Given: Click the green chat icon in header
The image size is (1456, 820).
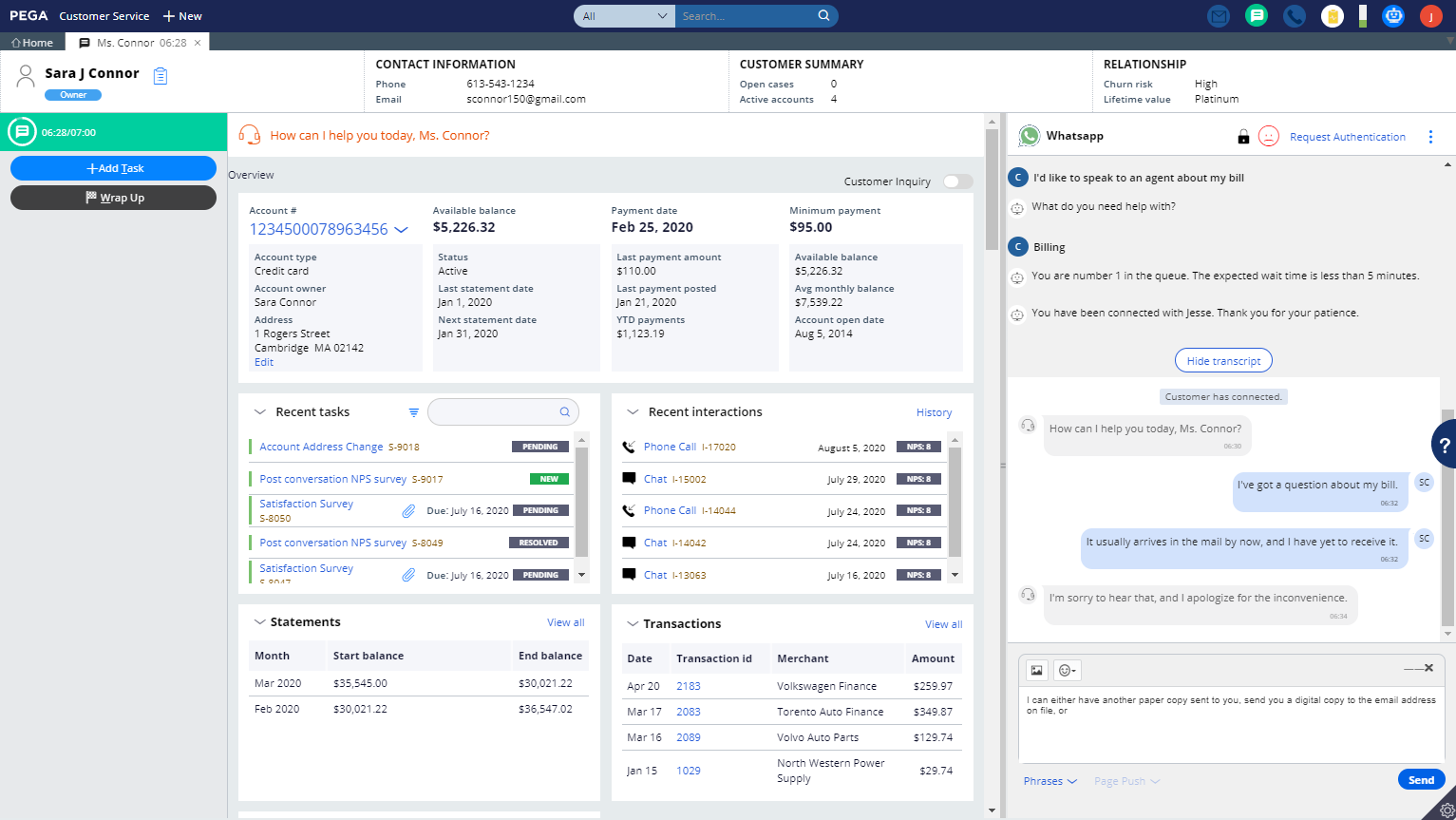Looking at the screenshot, I should pyautogui.click(x=1257, y=16).
